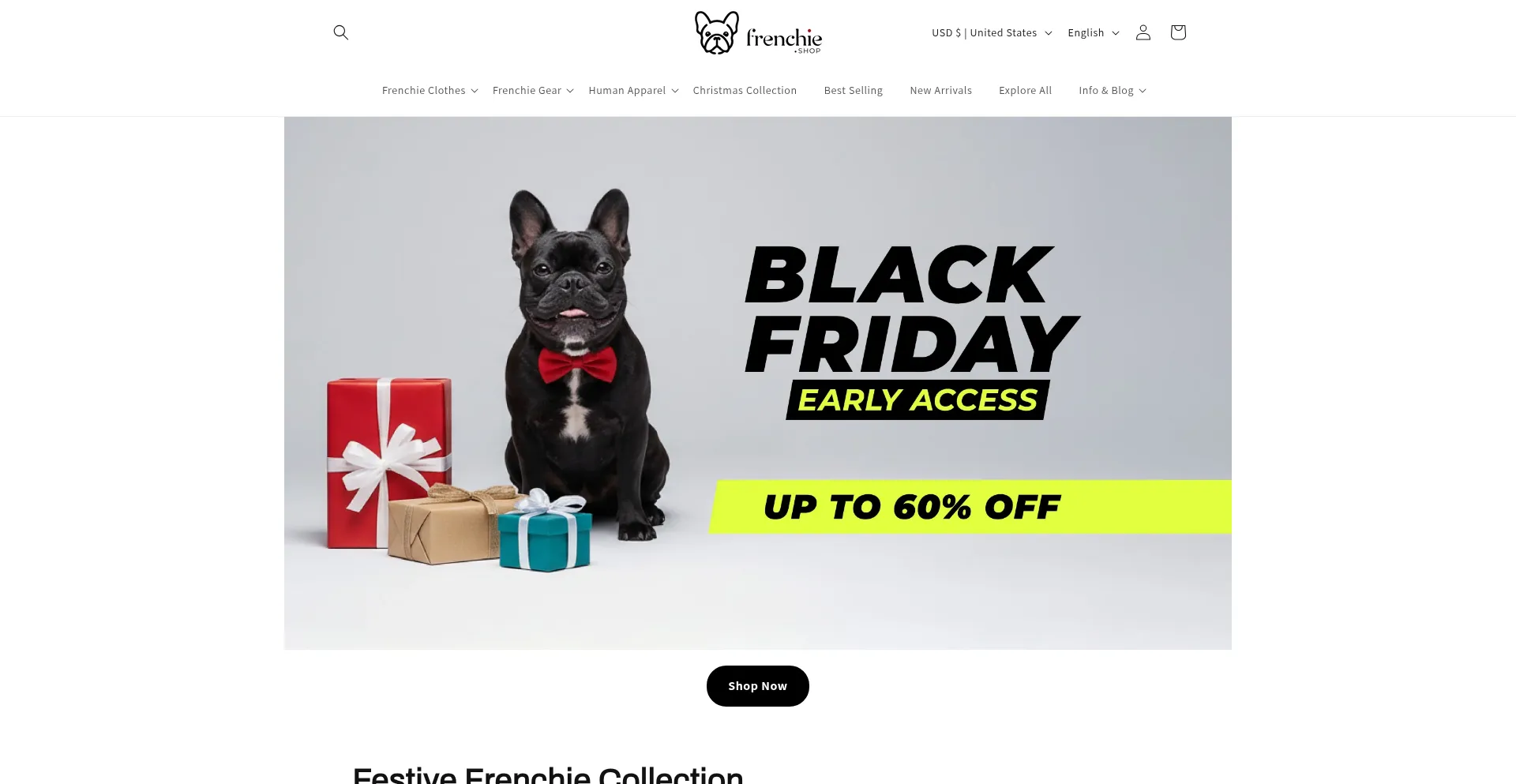The height and width of the screenshot is (784, 1516).
Task: Open New Arrivals page
Action: click(940, 90)
